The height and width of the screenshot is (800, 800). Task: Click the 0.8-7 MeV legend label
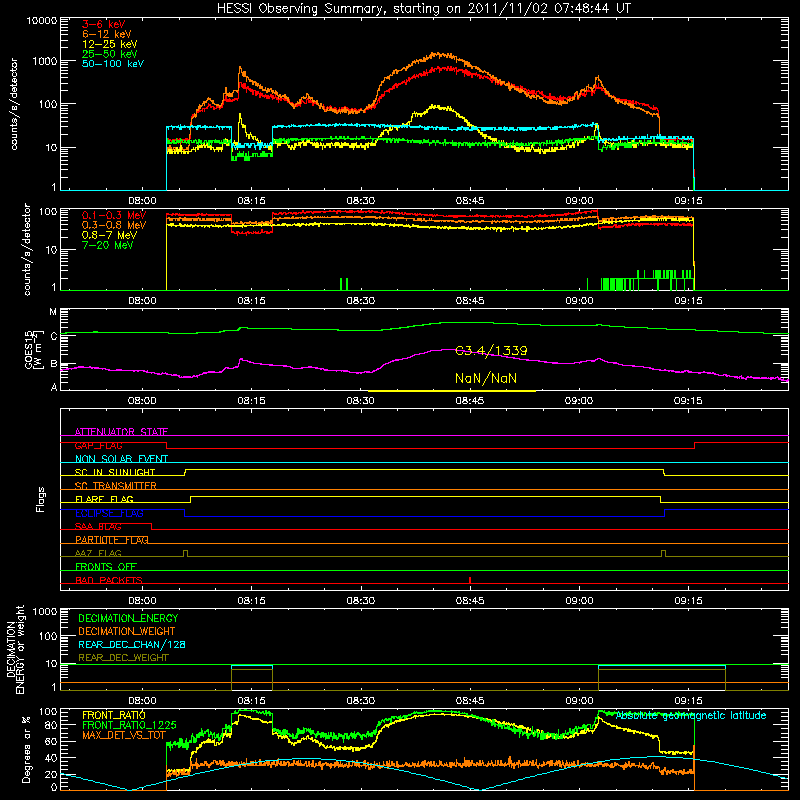(x=109, y=235)
